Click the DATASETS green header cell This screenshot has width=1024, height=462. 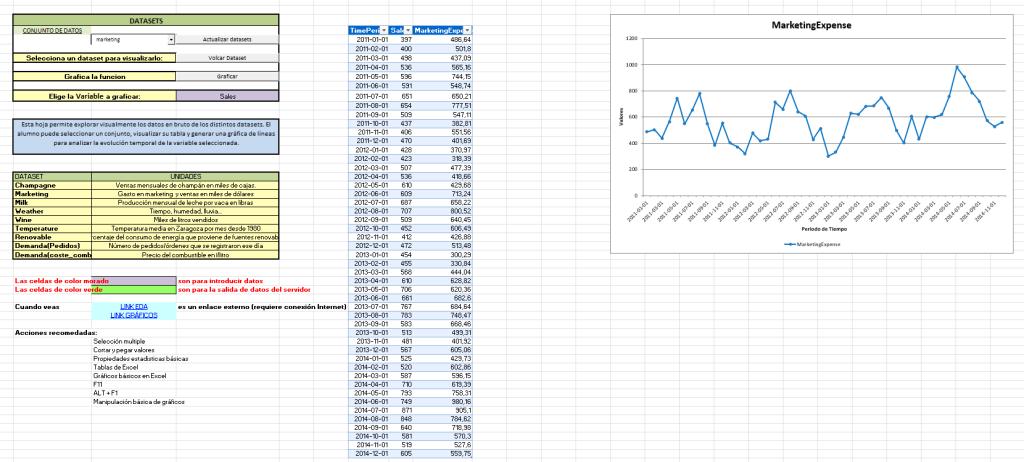[146, 20]
